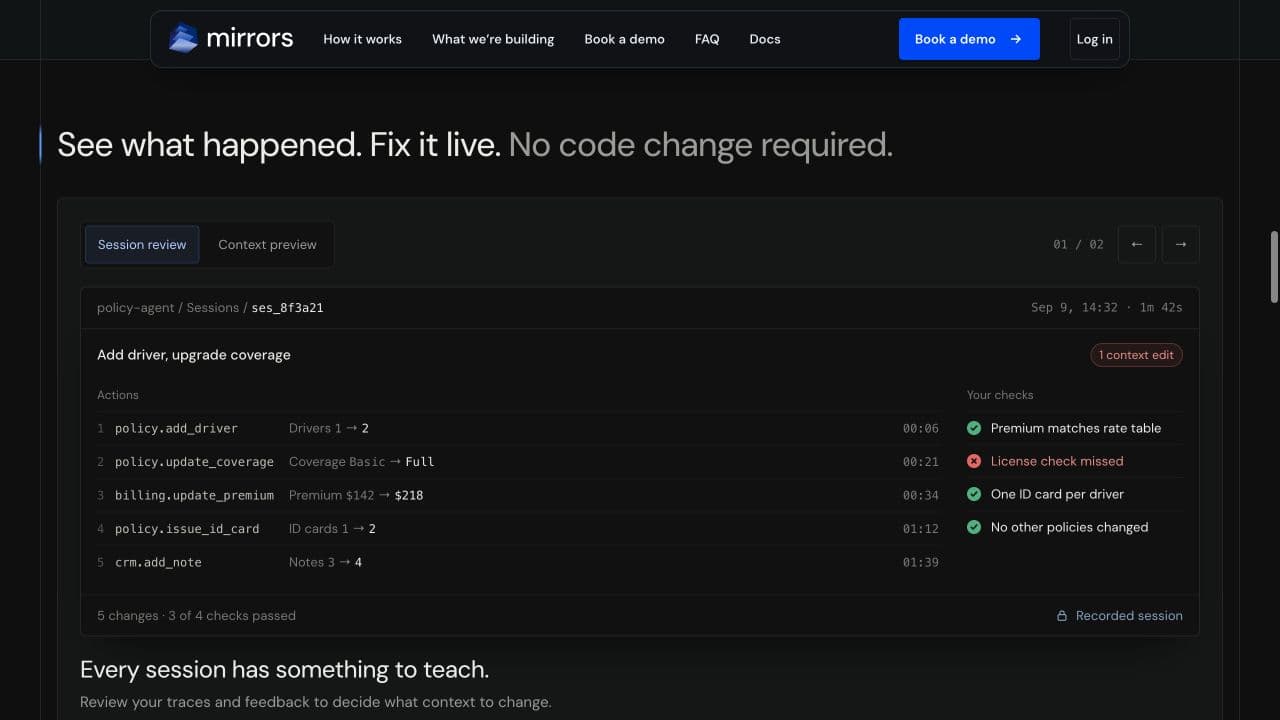The width and height of the screenshot is (1280, 720).
Task: Click green check beside No other policies changed
Action: point(974,527)
